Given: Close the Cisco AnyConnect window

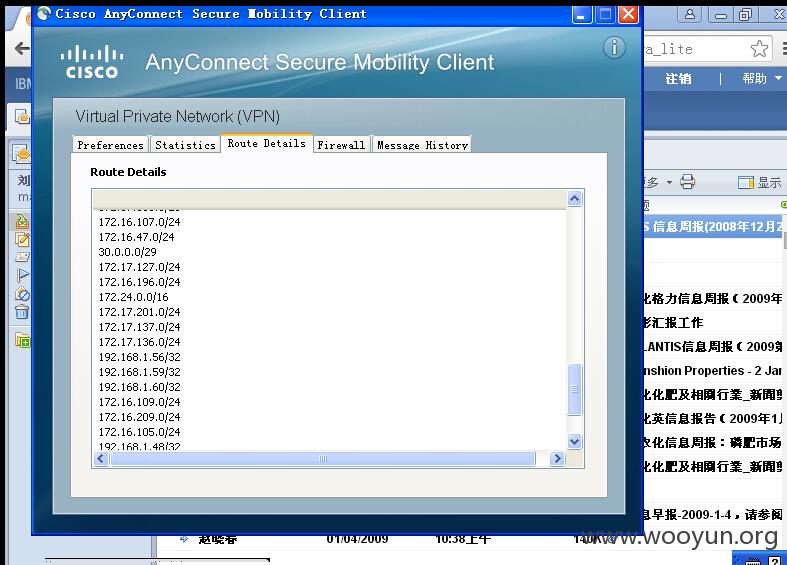Looking at the screenshot, I should coord(628,14).
